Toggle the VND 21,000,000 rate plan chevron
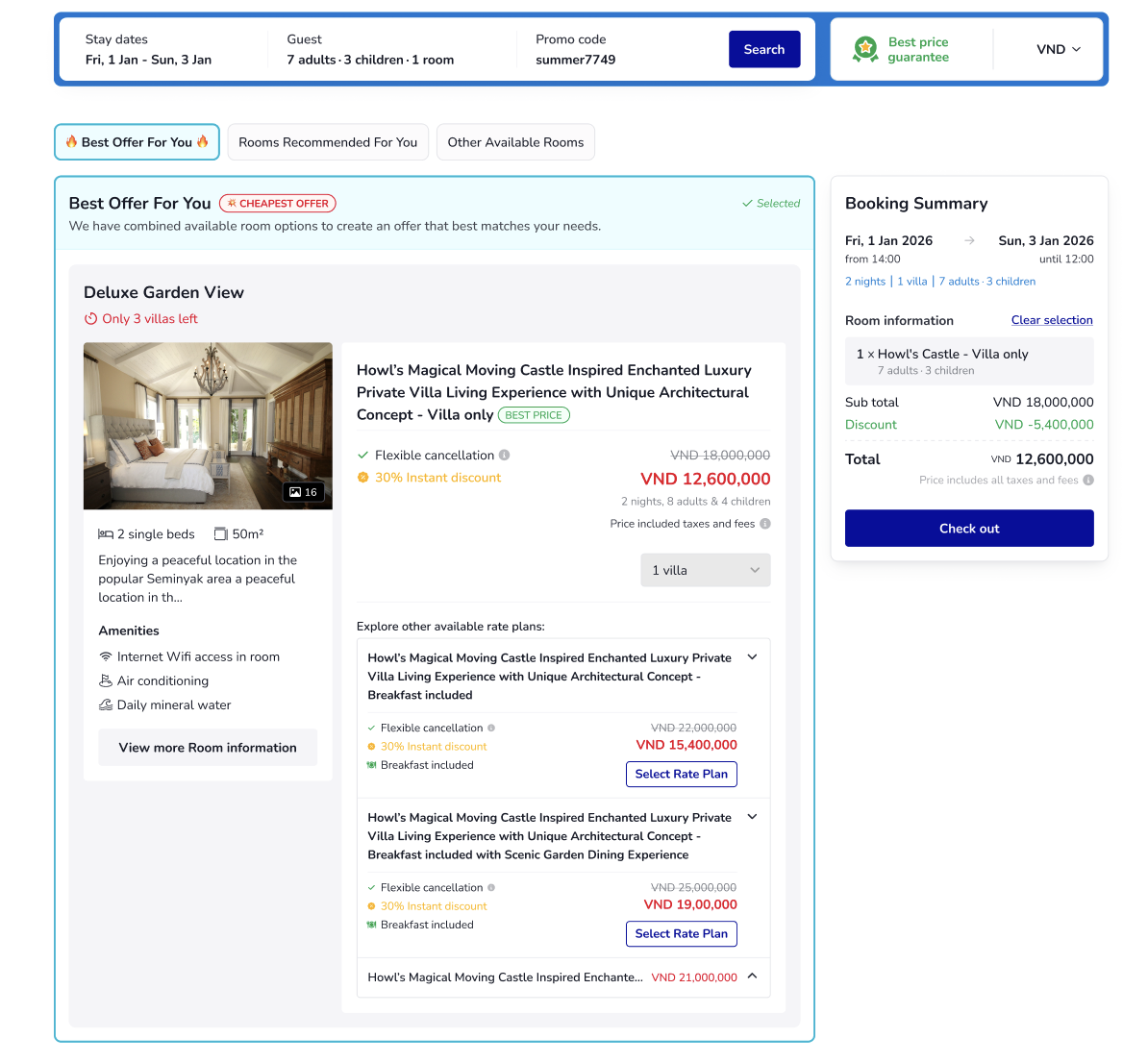The width and height of the screenshot is (1148, 1063). 752,976
